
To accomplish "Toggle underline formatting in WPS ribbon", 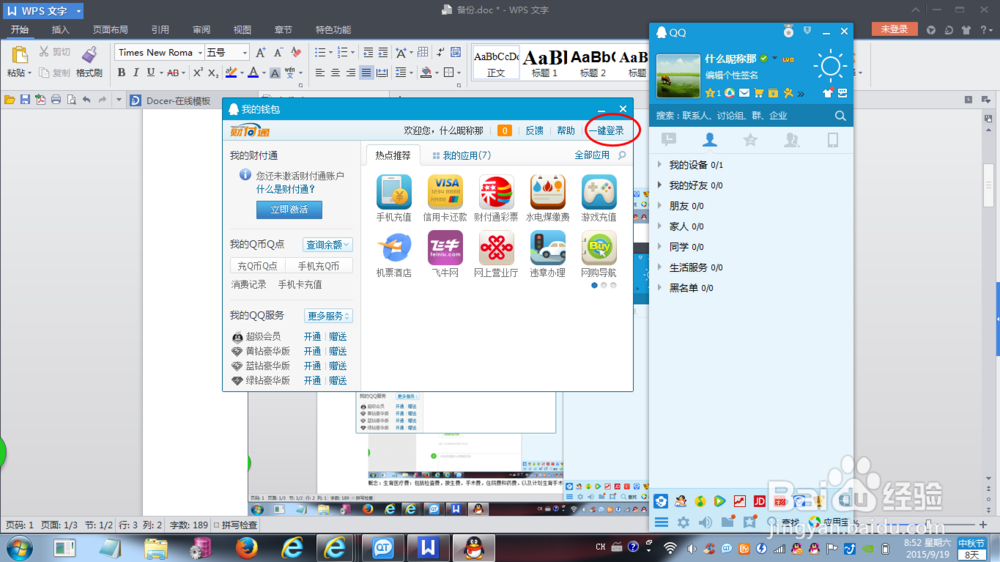I will point(151,73).
